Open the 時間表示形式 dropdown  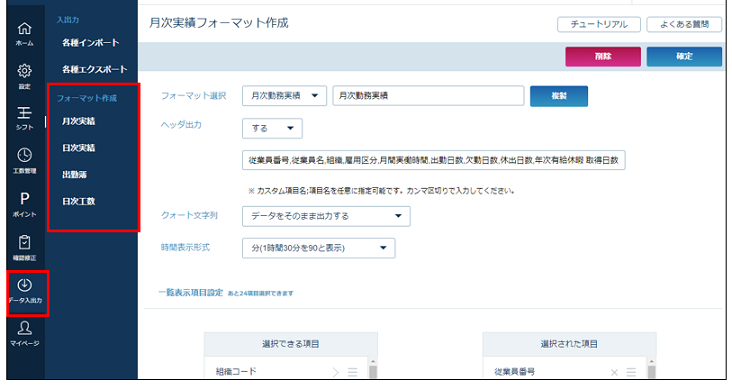318,248
